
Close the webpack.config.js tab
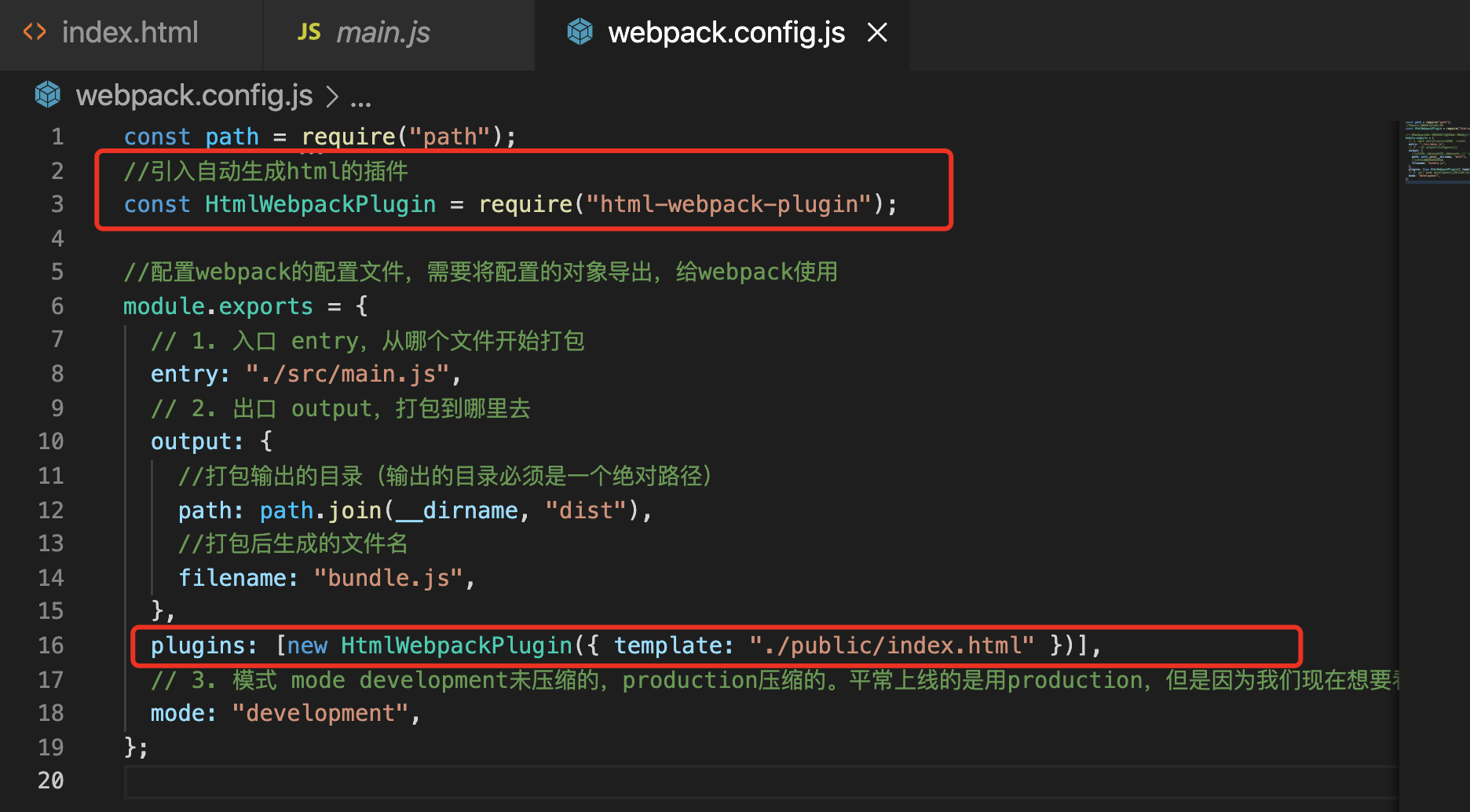(x=877, y=31)
